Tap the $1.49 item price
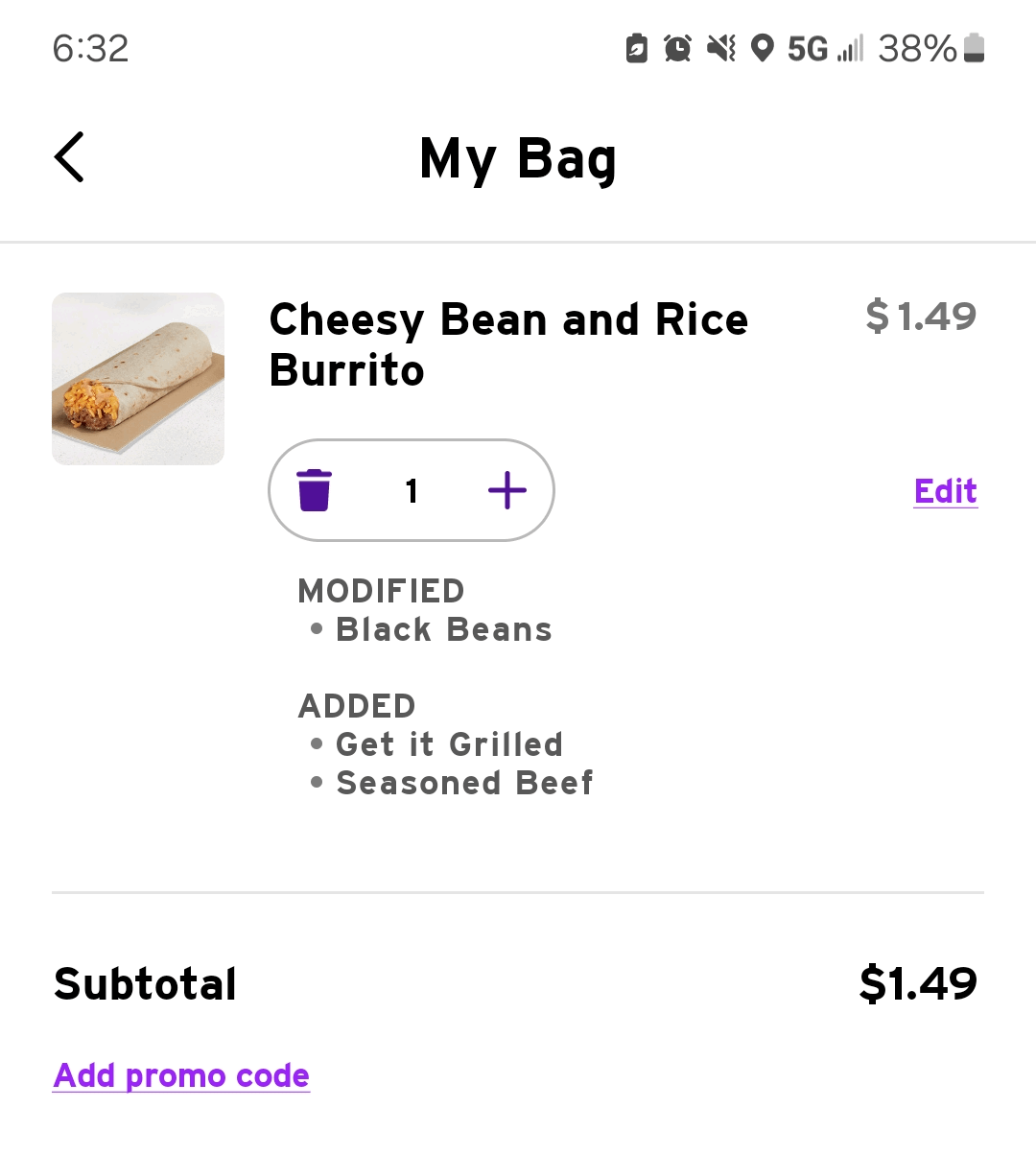 point(921,316)
